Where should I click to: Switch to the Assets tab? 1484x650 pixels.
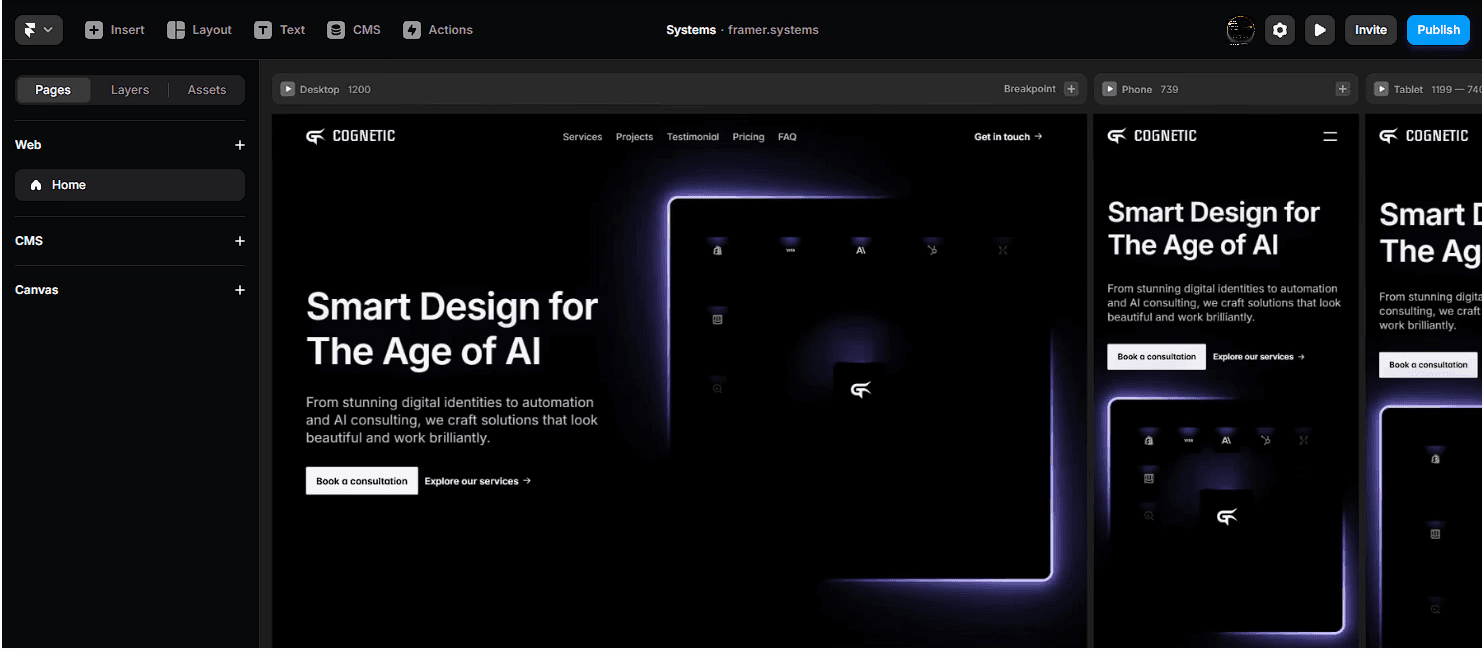(x=206, y=89)
